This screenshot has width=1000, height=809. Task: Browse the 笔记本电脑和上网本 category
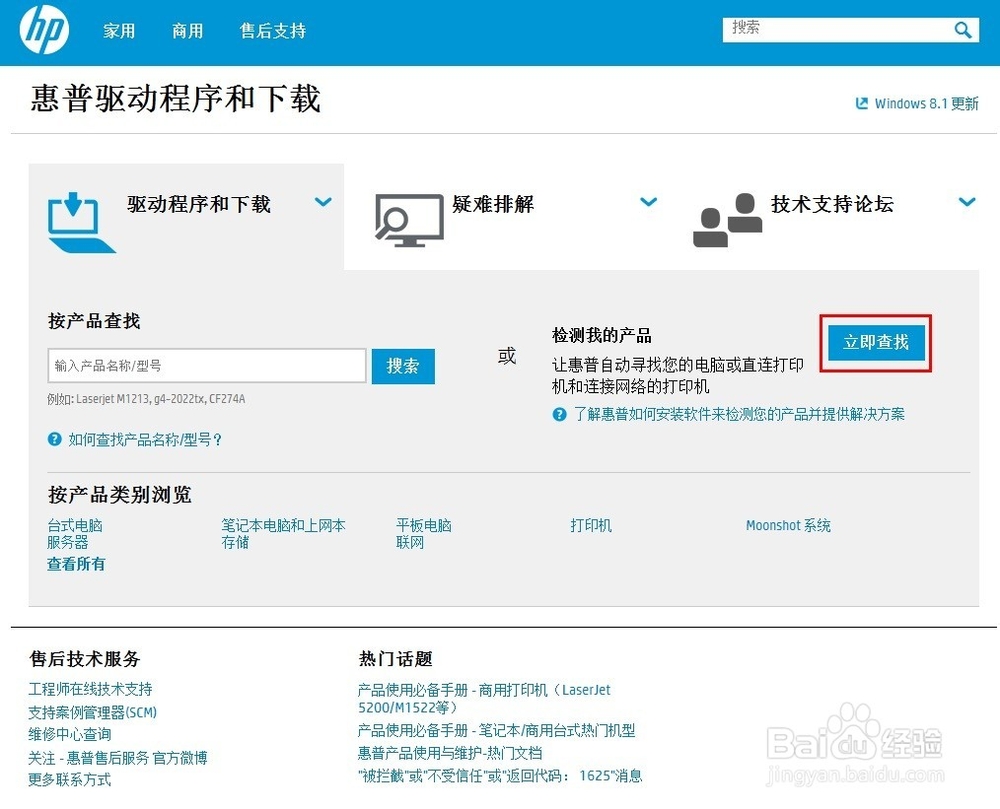point(283,525)
